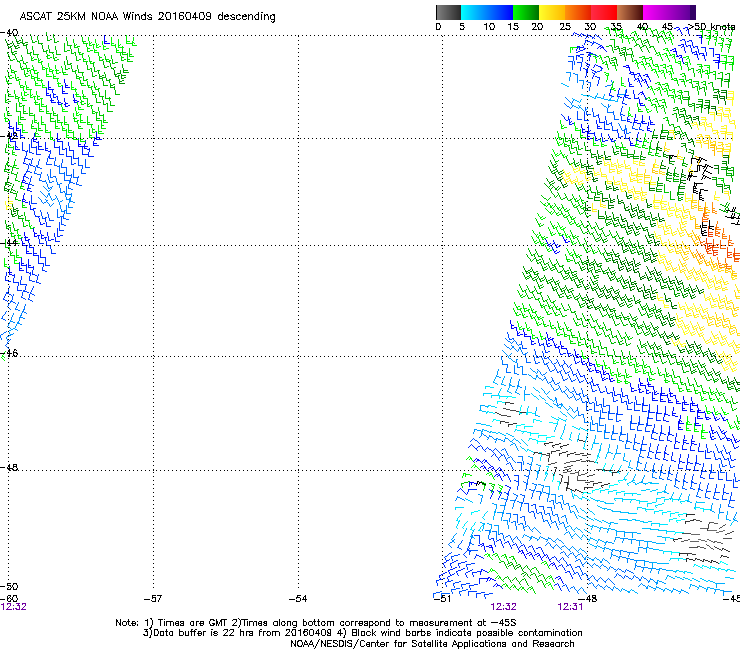
Task: Click the -50 latitude axis label
Action: pyautogui.click(x=9, y=586)
